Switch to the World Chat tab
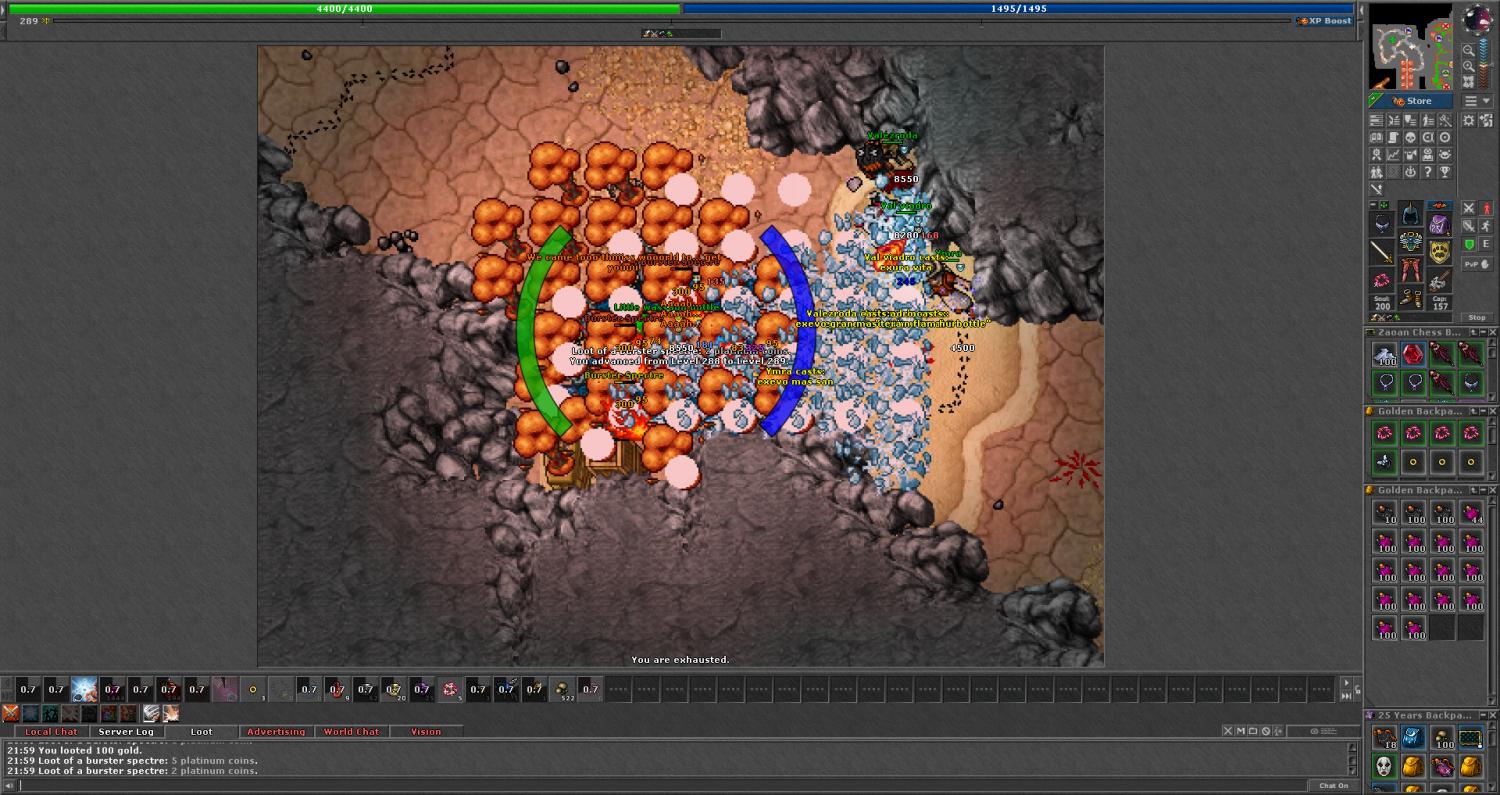The width and height of the screenshot is (1500, 795). [x=351, y=732]
